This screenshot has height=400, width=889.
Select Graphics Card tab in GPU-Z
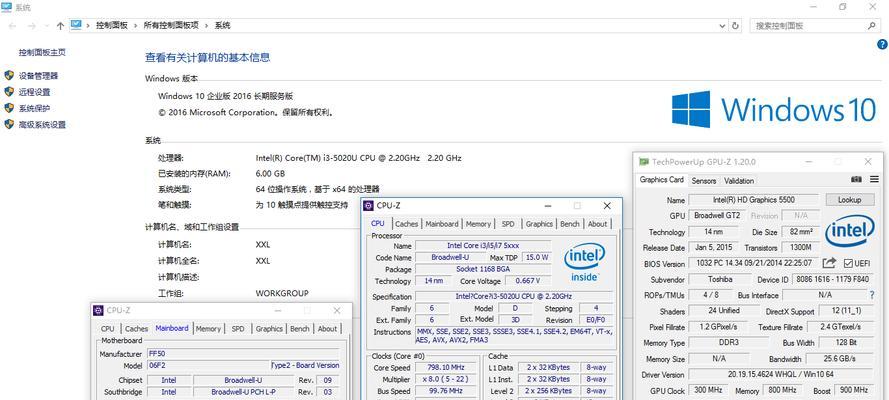tap(662, 180)
